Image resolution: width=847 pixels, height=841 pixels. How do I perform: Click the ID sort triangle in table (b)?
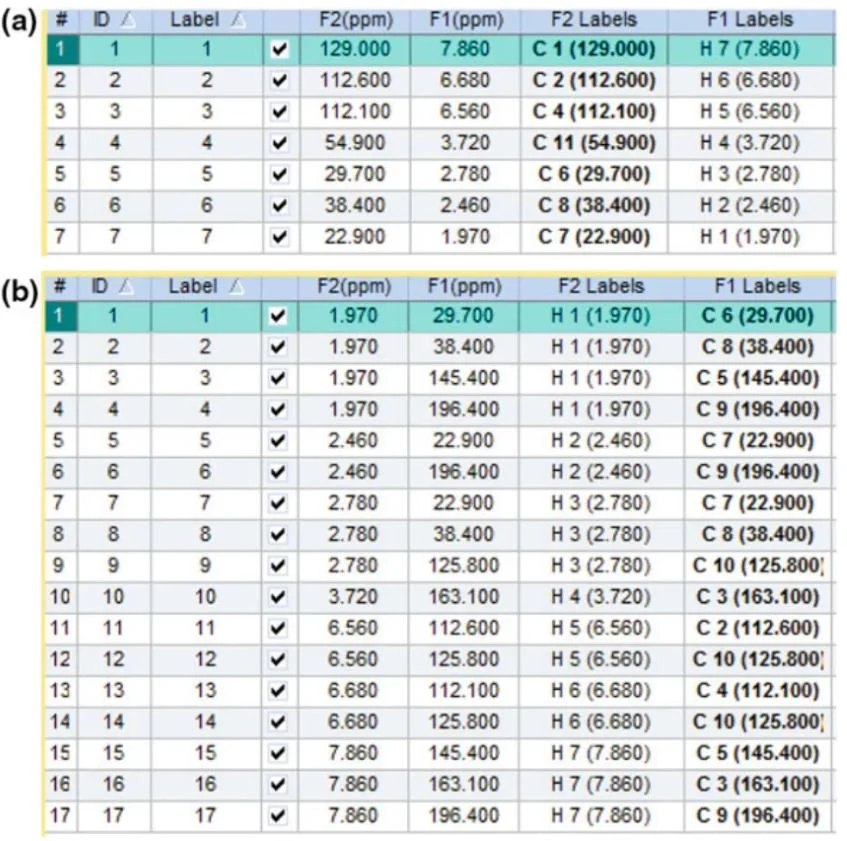click(126, 287)
